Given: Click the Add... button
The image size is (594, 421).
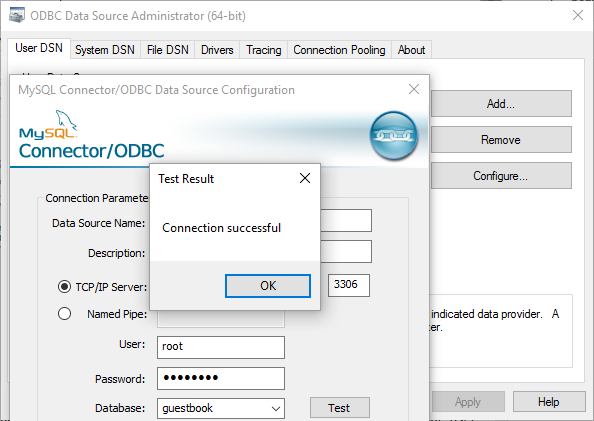Looking at the screenshot, I should tap(501, 103).
